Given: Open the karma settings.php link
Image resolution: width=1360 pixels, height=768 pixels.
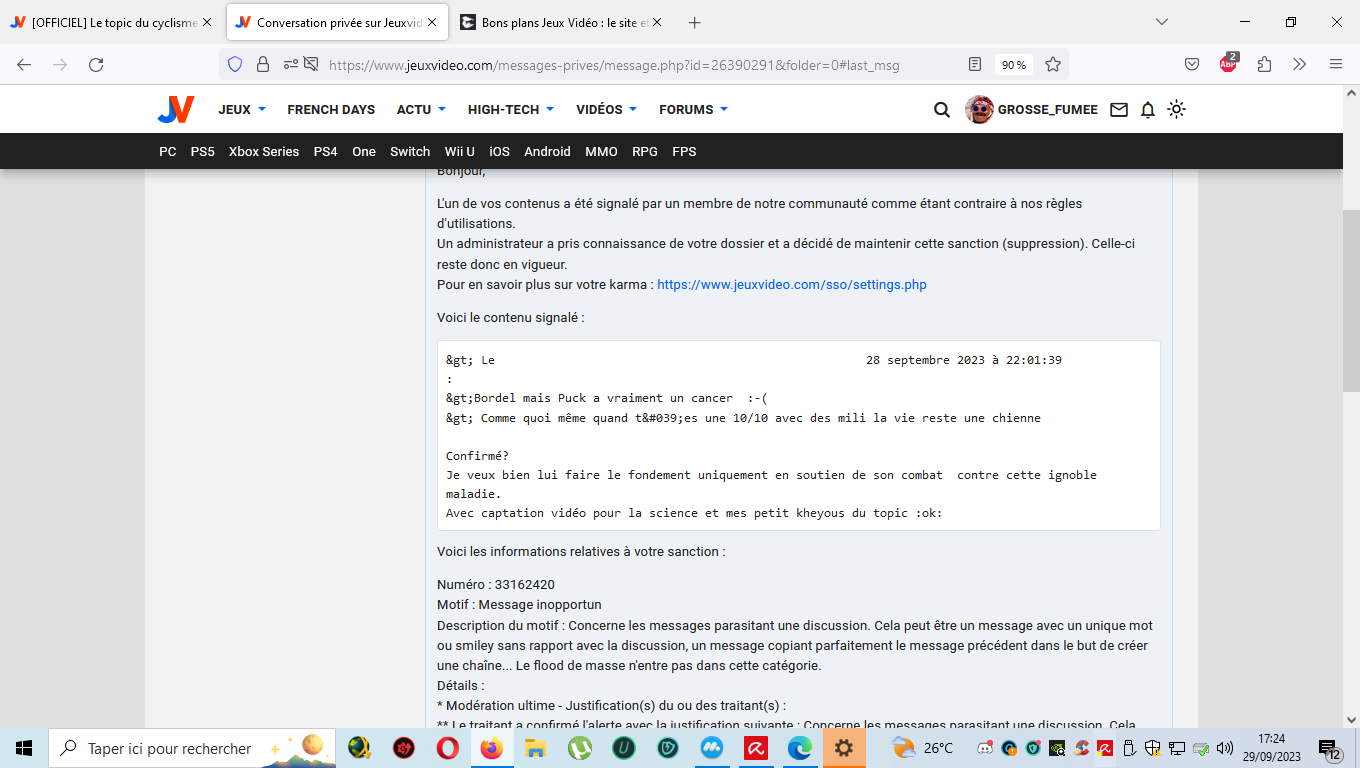Looking at the screenshot, I should (x=791, y=285).
